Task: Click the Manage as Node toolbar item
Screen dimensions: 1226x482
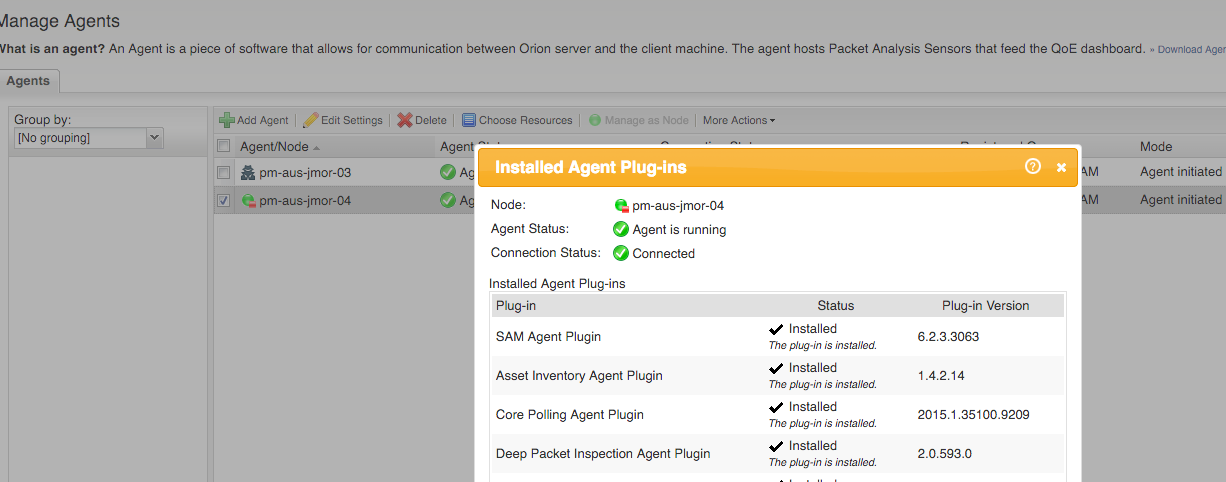Action: [x=639, y=120]
